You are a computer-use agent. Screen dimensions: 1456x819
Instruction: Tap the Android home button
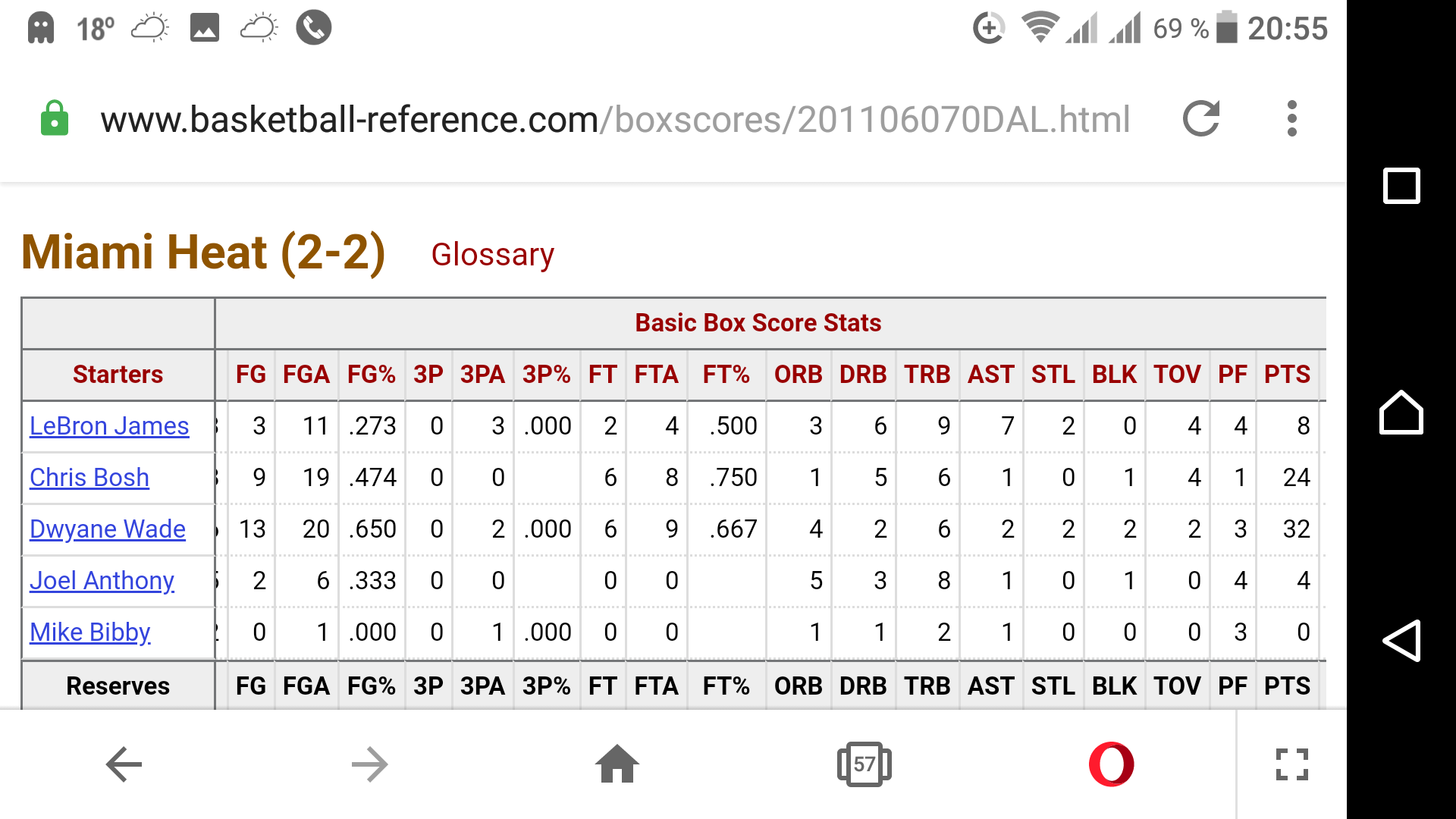click(1401, 413)
